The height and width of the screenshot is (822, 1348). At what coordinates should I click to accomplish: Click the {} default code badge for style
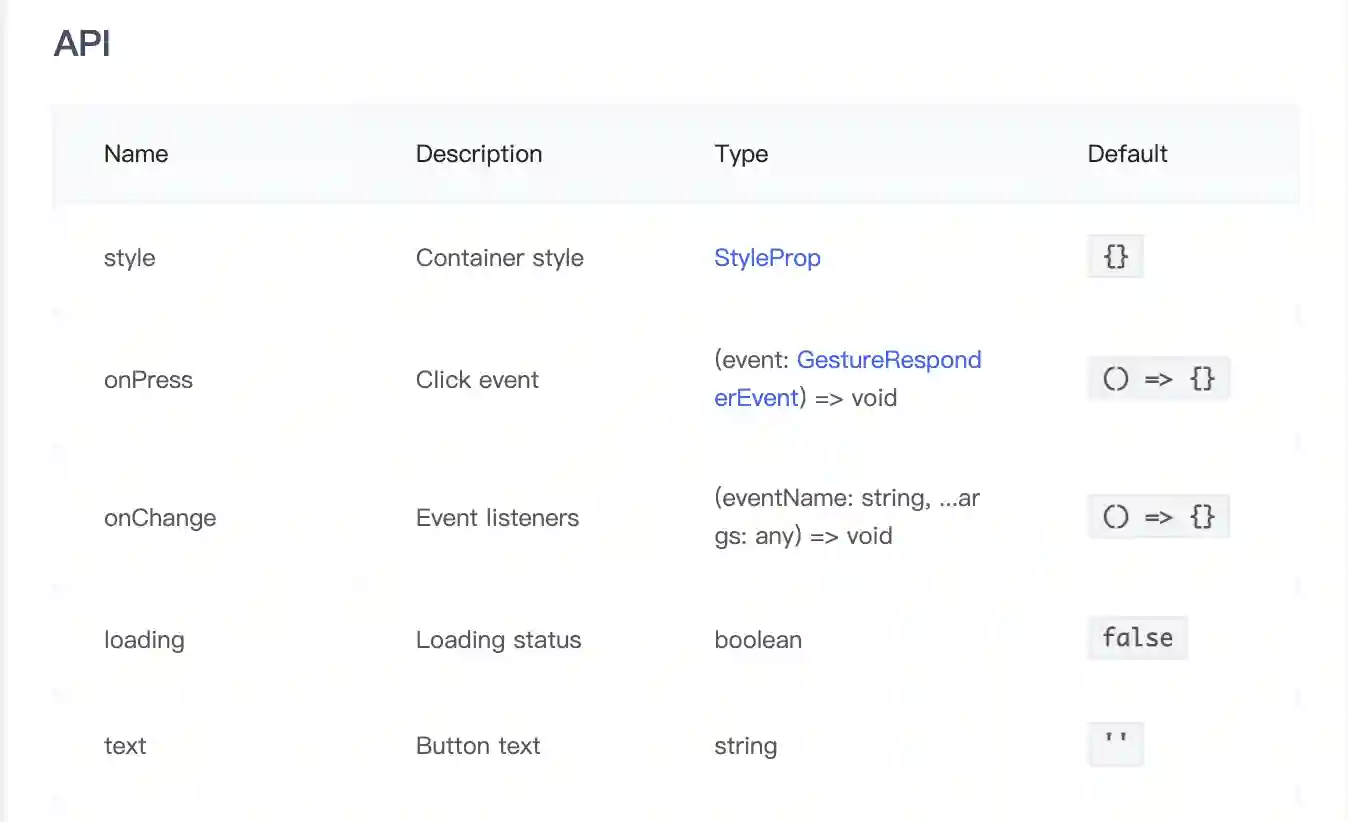click(1115, 257)
